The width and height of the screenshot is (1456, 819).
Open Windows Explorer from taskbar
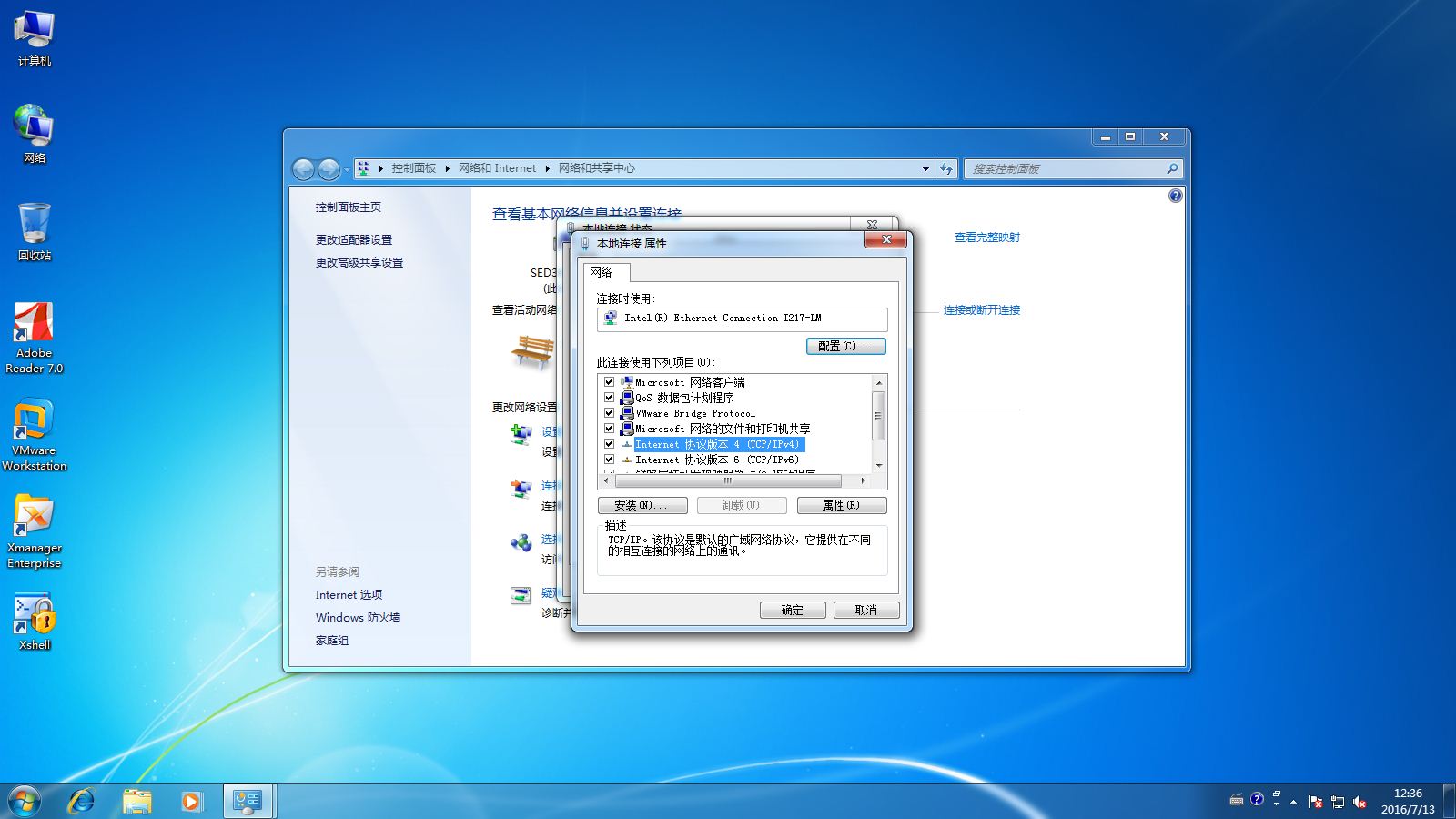[137, 801]
